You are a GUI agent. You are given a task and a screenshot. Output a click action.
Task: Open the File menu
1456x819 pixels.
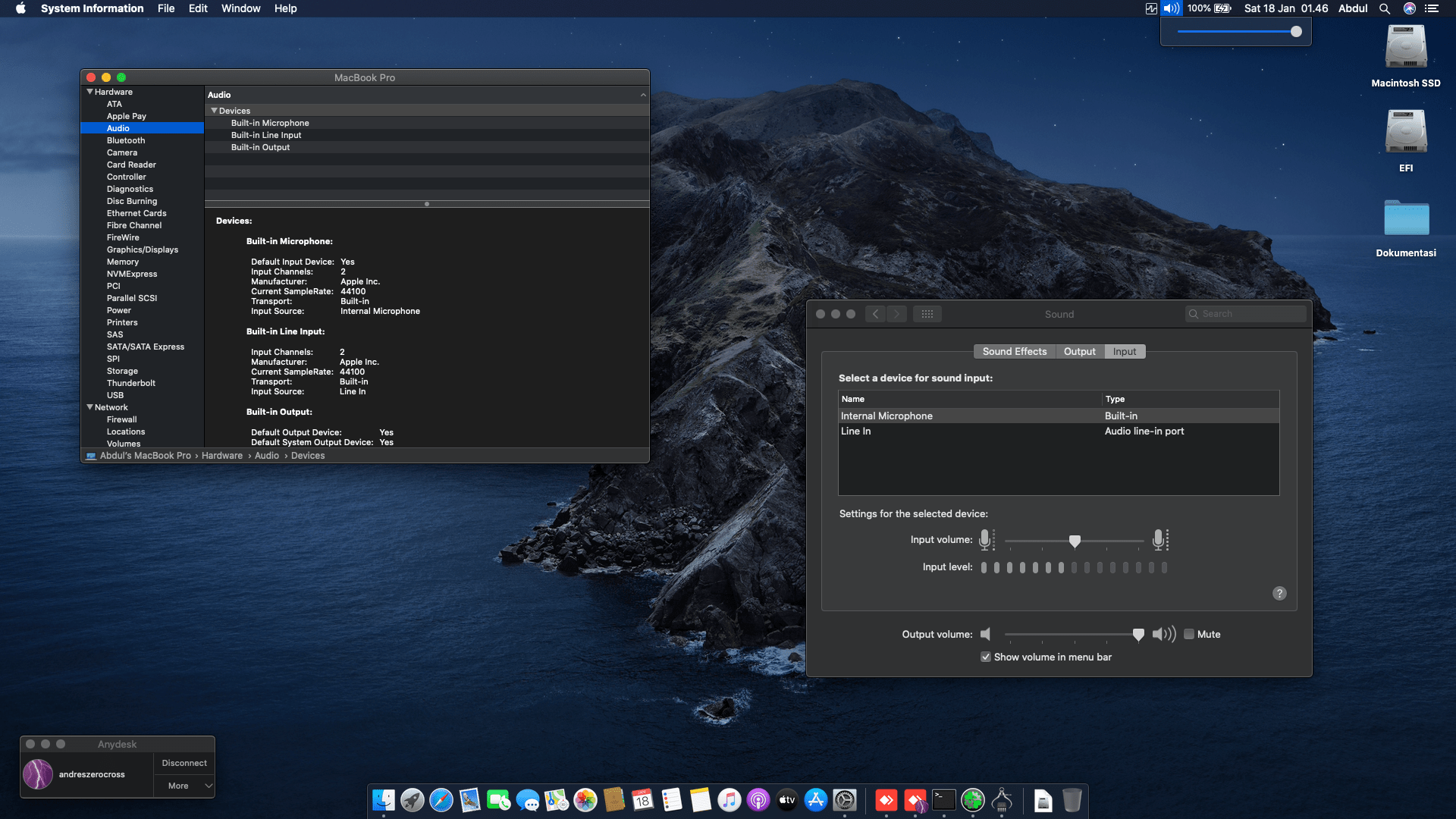[166, 8]
